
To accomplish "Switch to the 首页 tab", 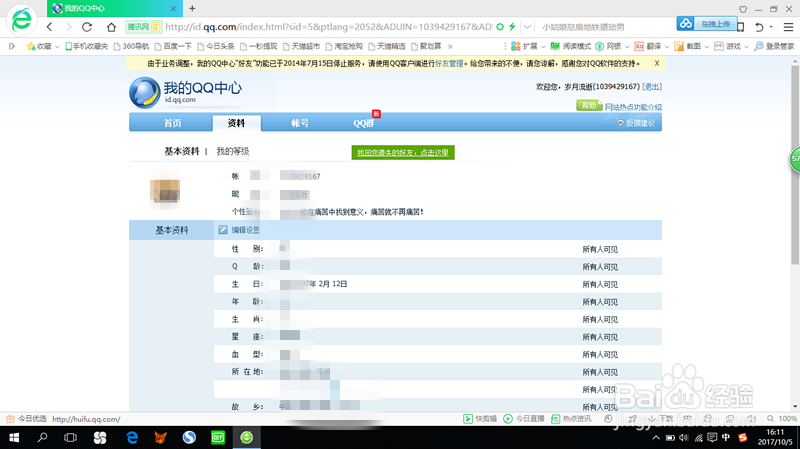I will click(x=172, y=123).
